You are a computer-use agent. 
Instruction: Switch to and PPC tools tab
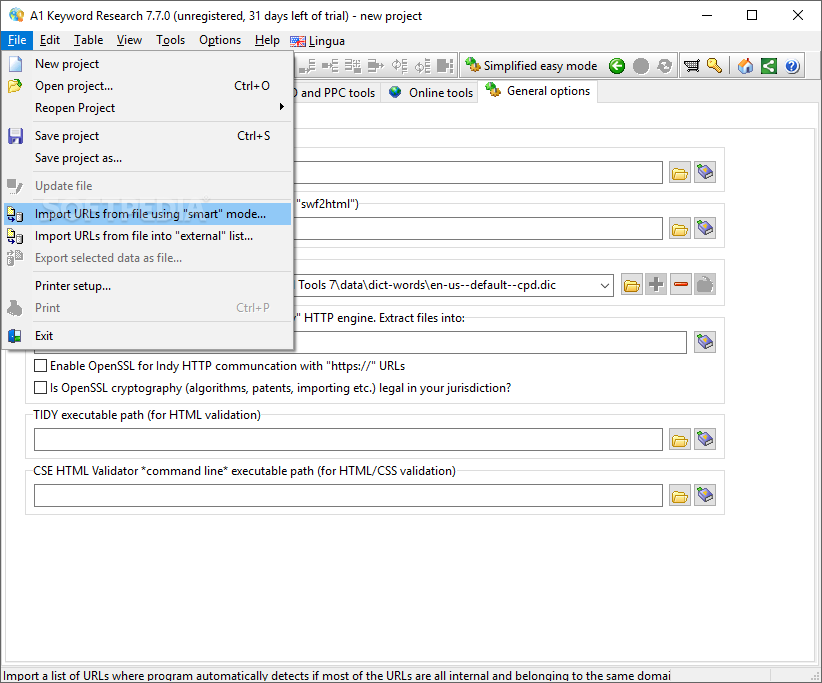(x=336, y=93)
